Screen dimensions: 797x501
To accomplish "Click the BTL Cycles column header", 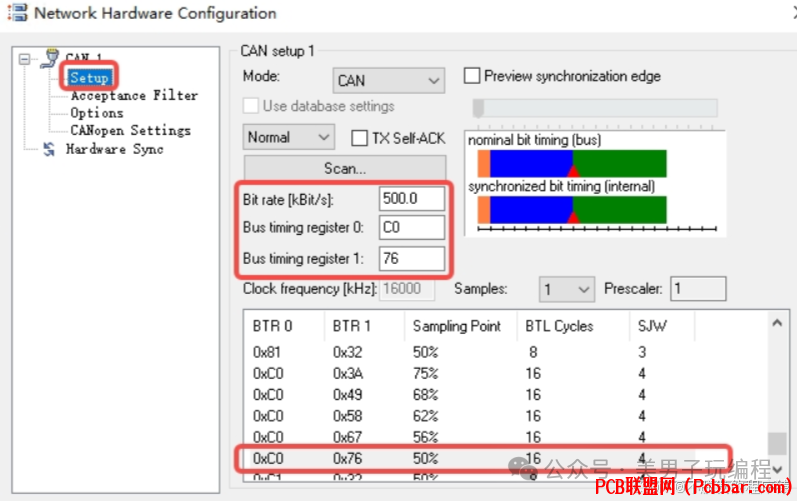I will [x=573, y=326].
